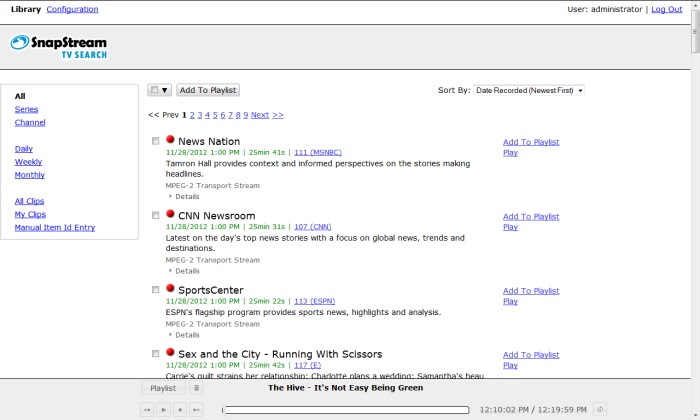Open the Sort By dropdown
700x420 pixels.
point(529,90)
